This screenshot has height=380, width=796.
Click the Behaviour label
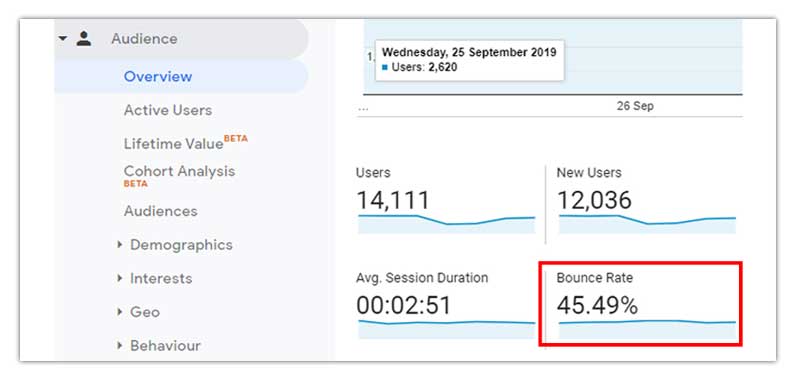click(165, 346)
